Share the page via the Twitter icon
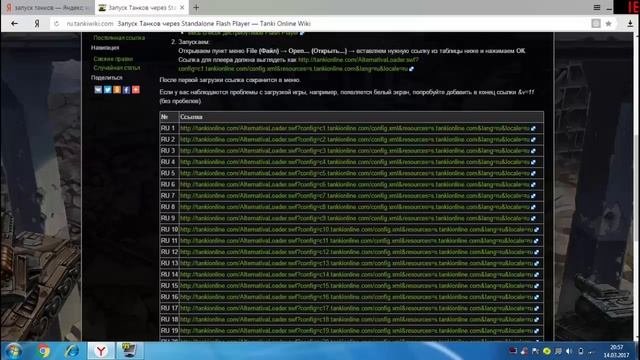 [x=107, y=89]
